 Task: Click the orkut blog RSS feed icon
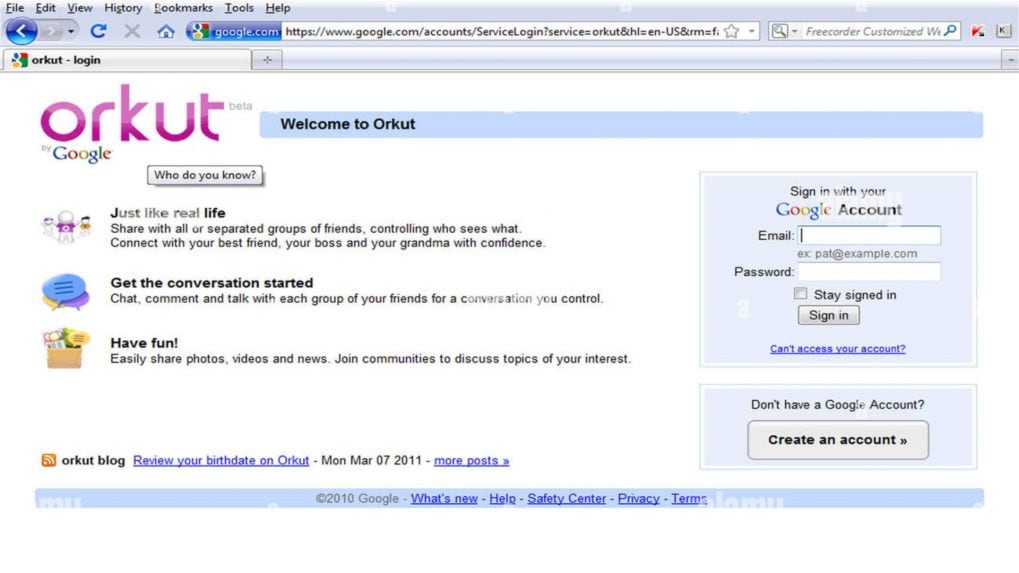(49, 460)
